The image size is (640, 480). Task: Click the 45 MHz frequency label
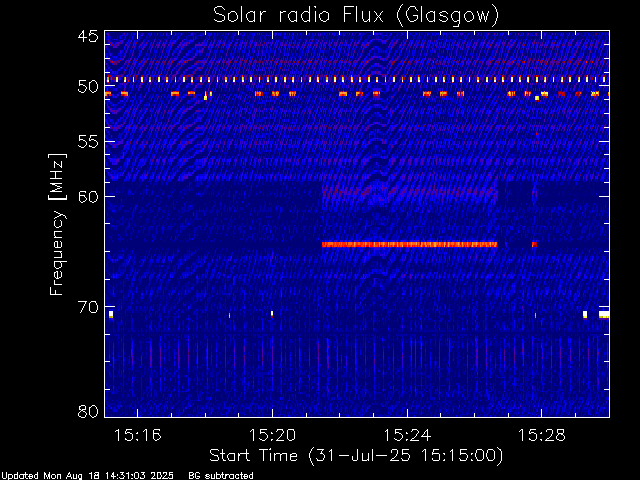coord(88,37)
